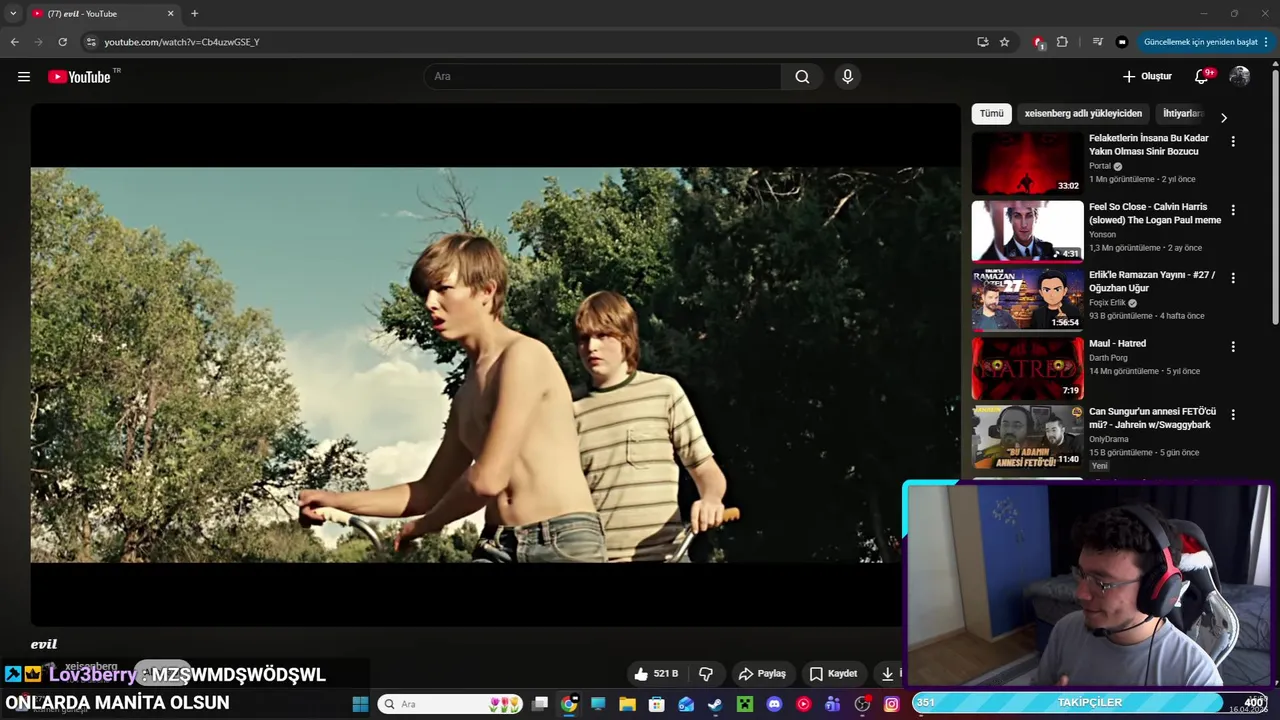This screenshot has height=720, width=1280.
Task: Visit the Darth Porg channel link
Action: pyautogui.click(x=1108, y=357)
